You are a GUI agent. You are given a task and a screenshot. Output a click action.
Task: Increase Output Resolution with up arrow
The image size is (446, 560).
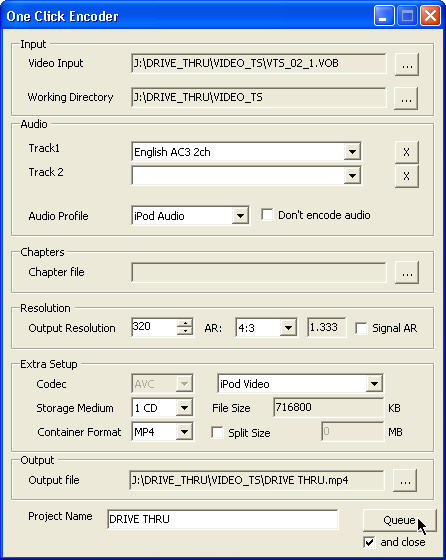185,323
